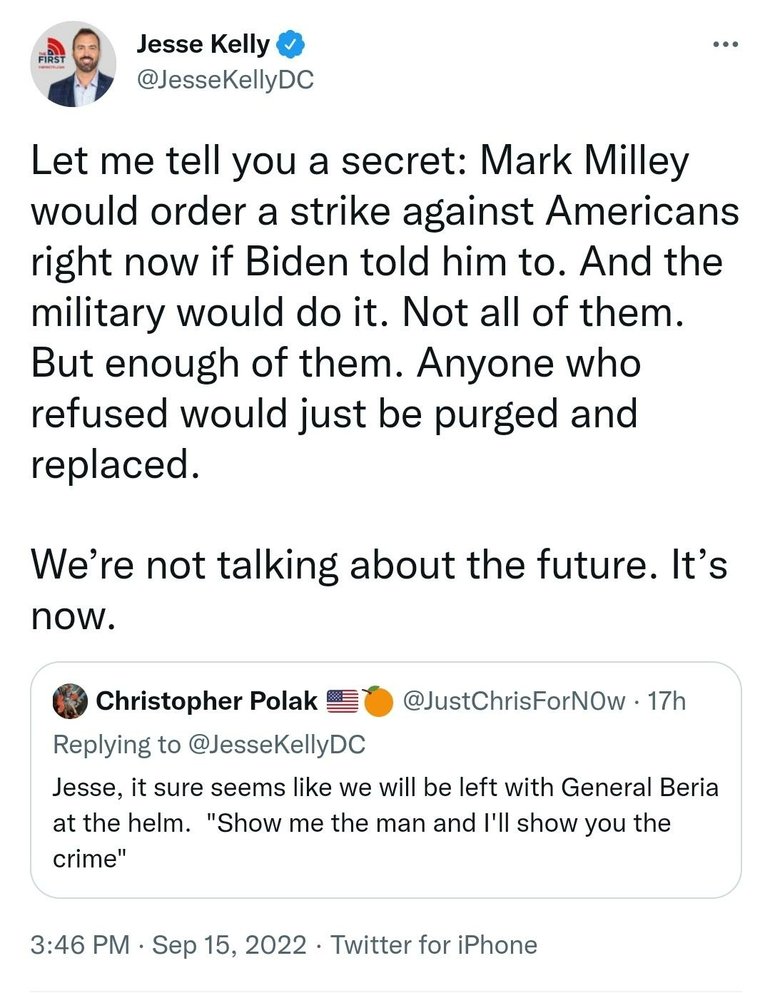Open the Twitter for iPhone source link
770x993 pixels.
point(434,944)
